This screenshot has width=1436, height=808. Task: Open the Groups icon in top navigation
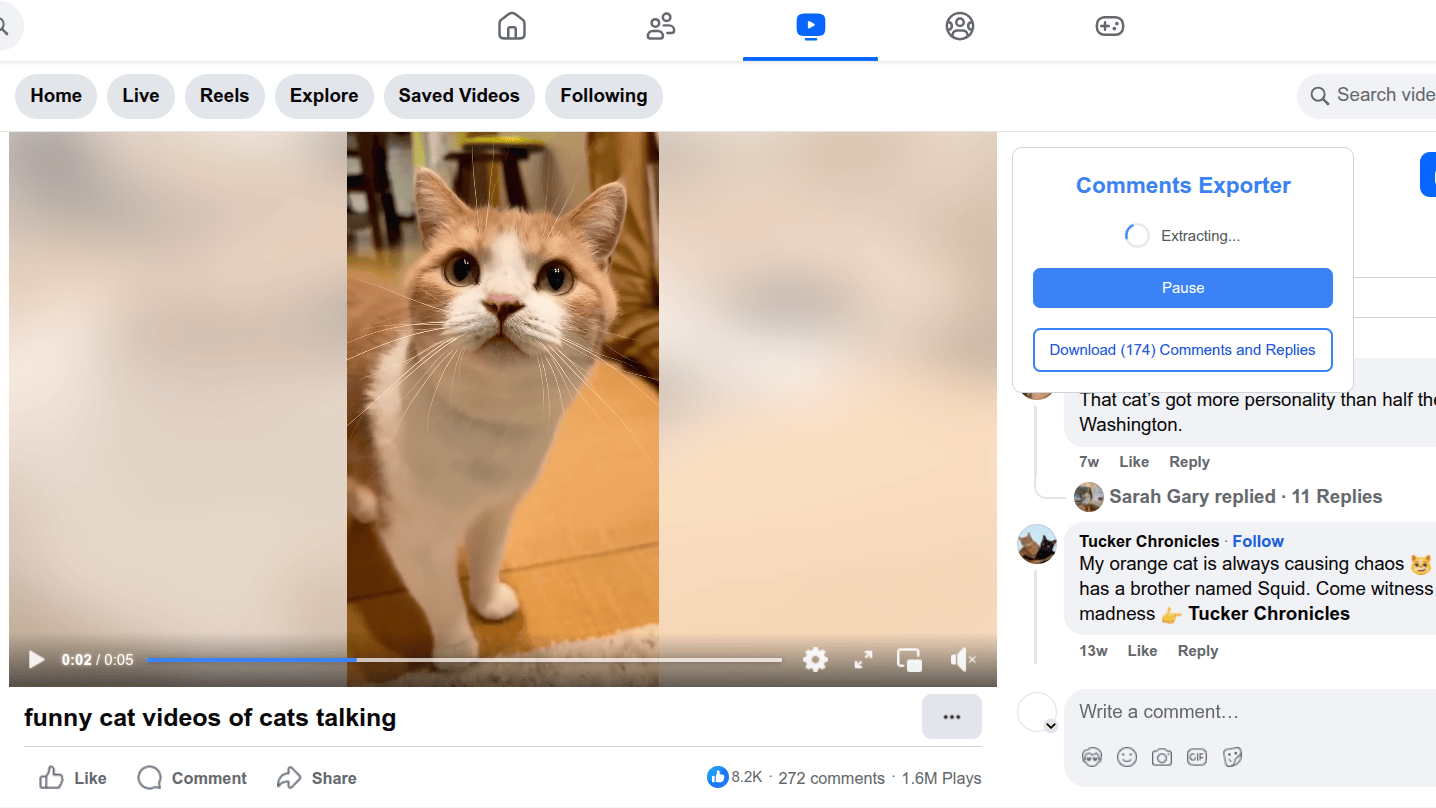tap(959, 27)
